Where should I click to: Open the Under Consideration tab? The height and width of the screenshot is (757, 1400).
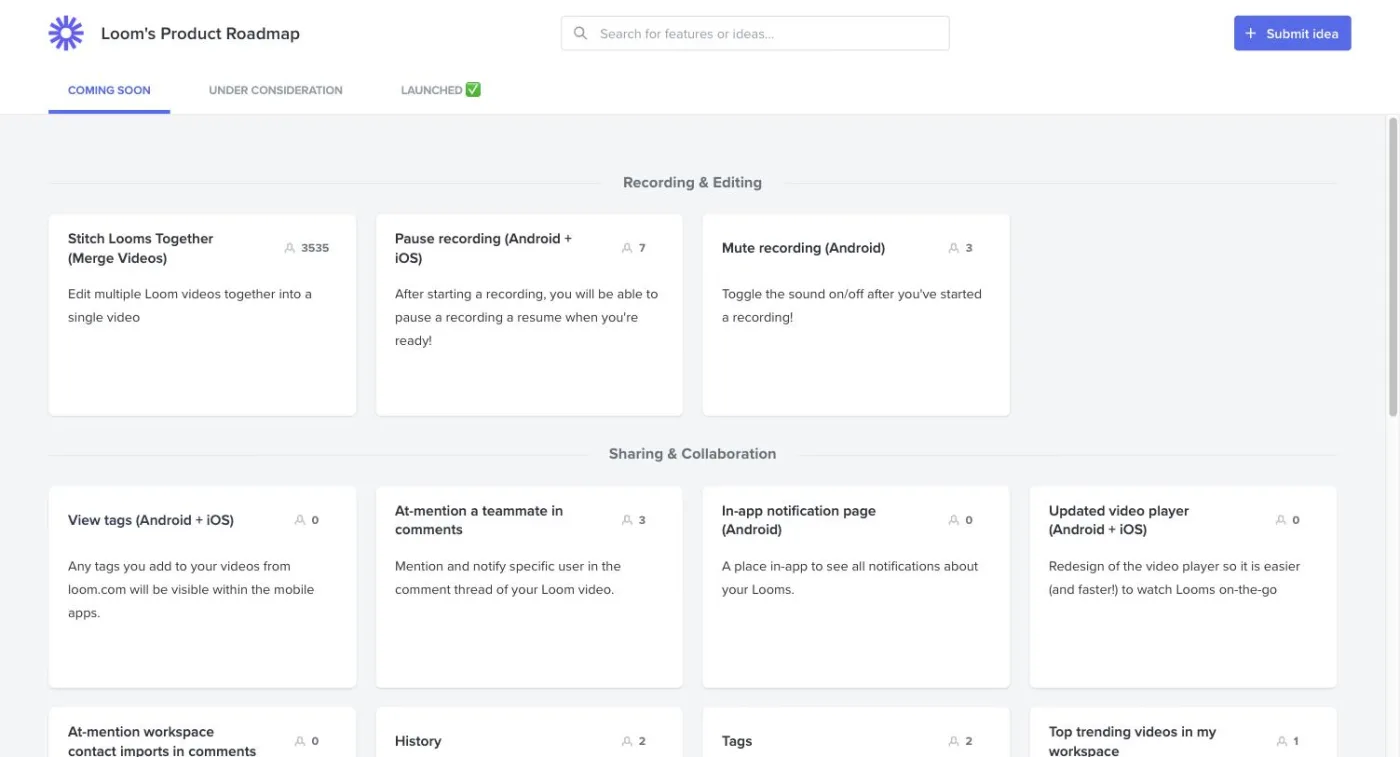click(275, 90)
